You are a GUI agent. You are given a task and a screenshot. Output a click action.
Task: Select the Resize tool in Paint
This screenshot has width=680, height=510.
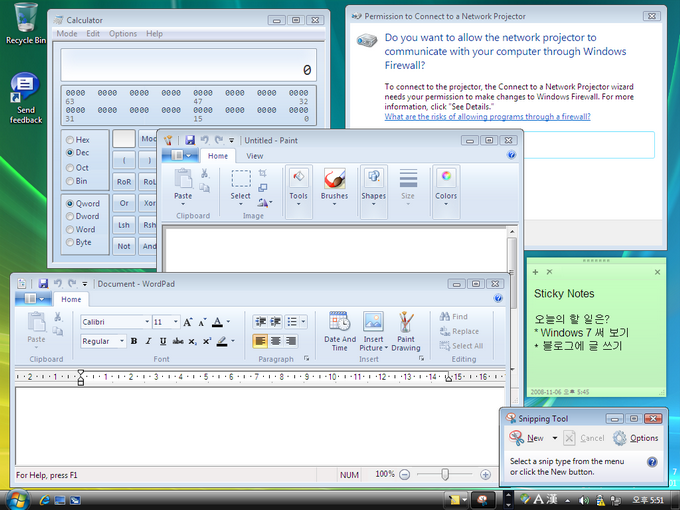pos(263,188)
